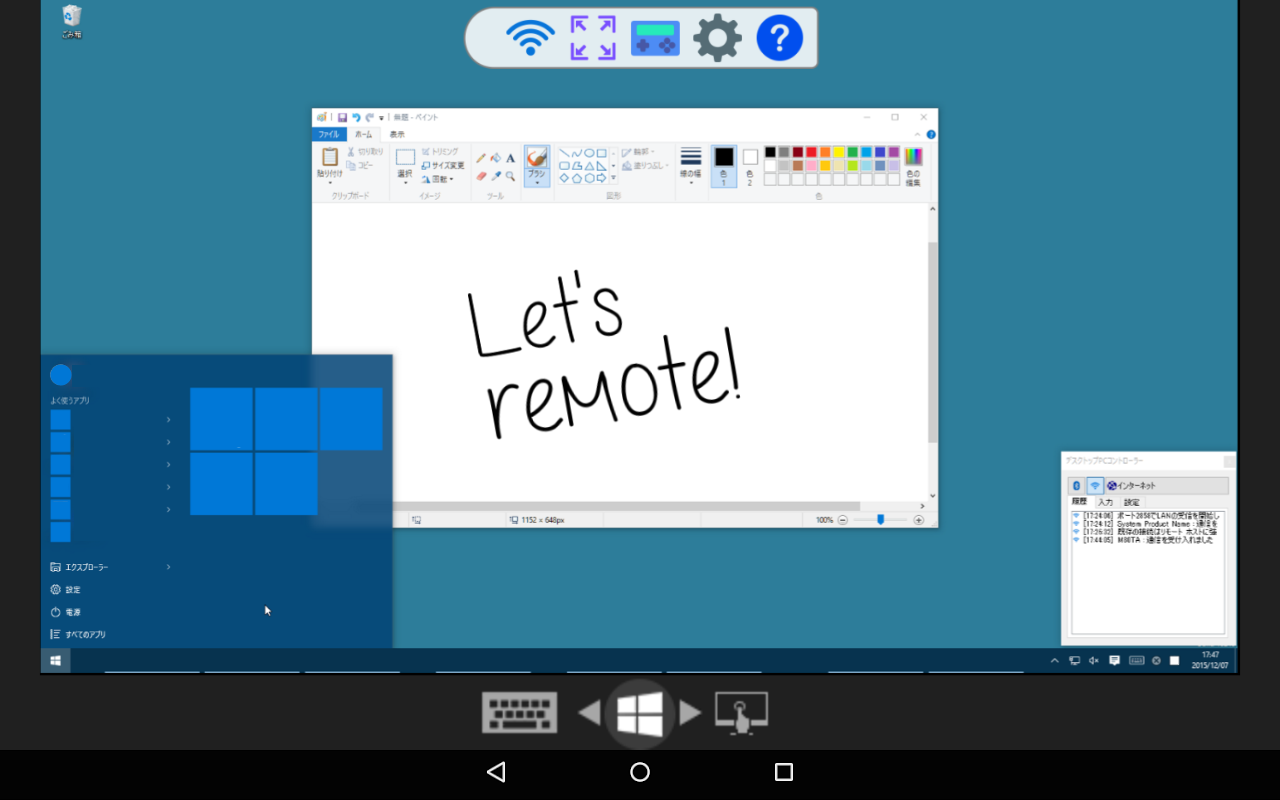Select the Eraser tool in Paint
This screenshot has height=800, width=1280.
[481, 176]
